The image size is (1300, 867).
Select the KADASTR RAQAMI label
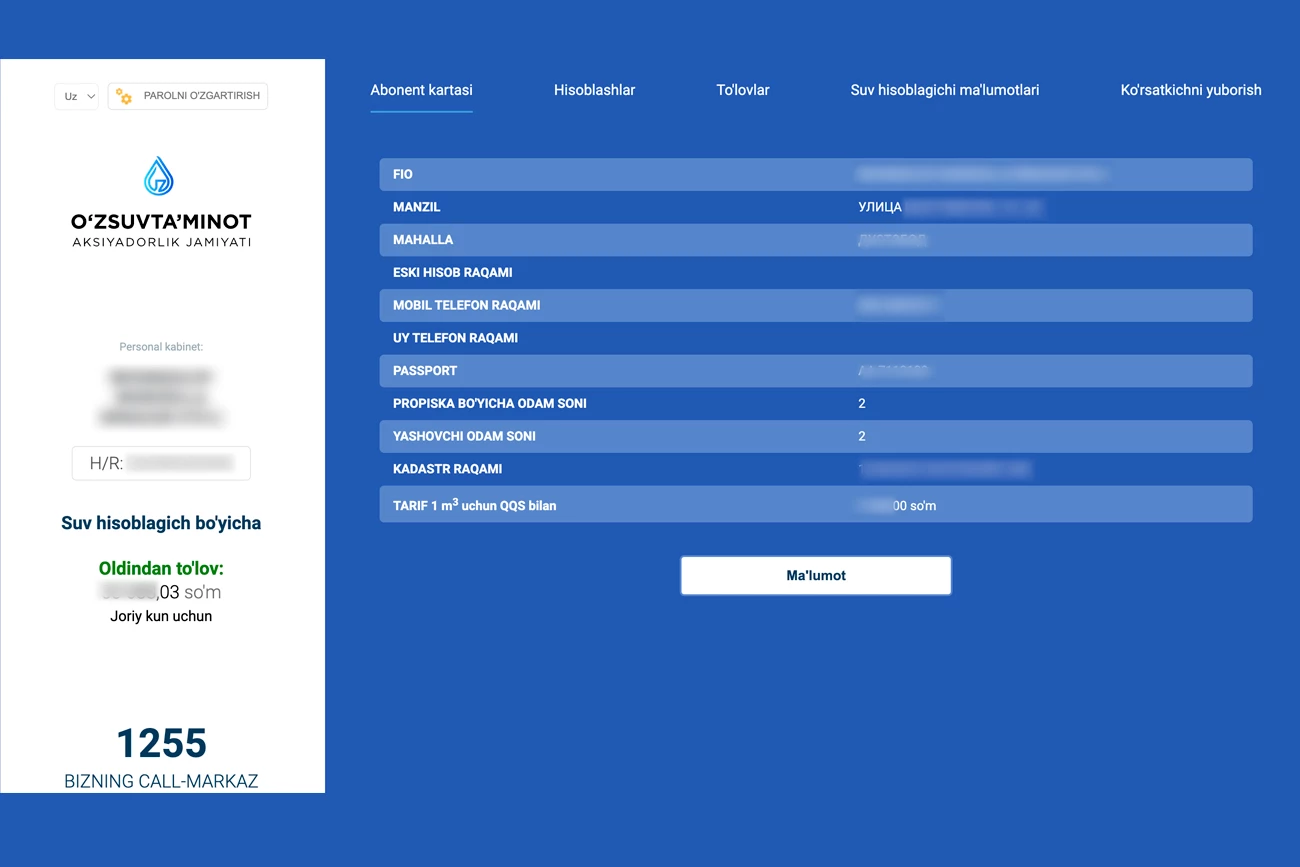[448, 469]
